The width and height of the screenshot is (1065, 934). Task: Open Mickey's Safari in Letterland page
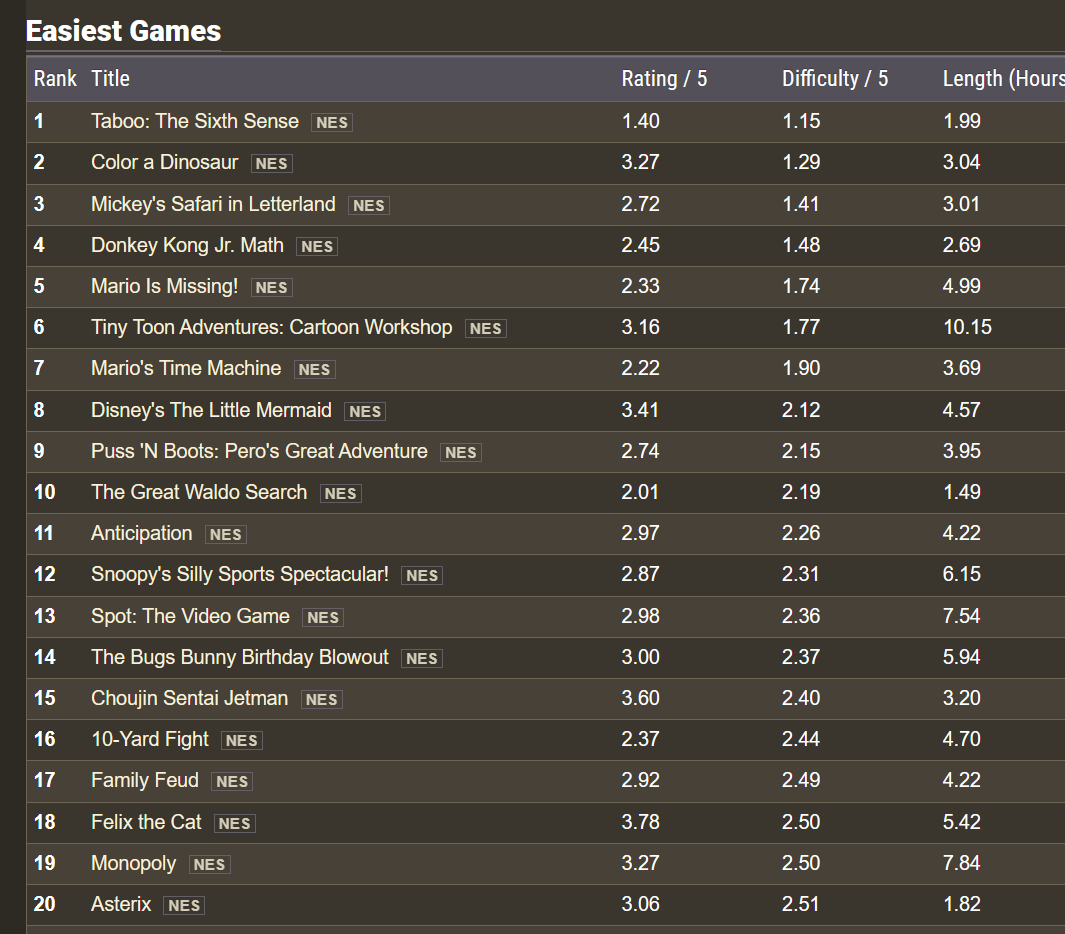click(213, 204)
